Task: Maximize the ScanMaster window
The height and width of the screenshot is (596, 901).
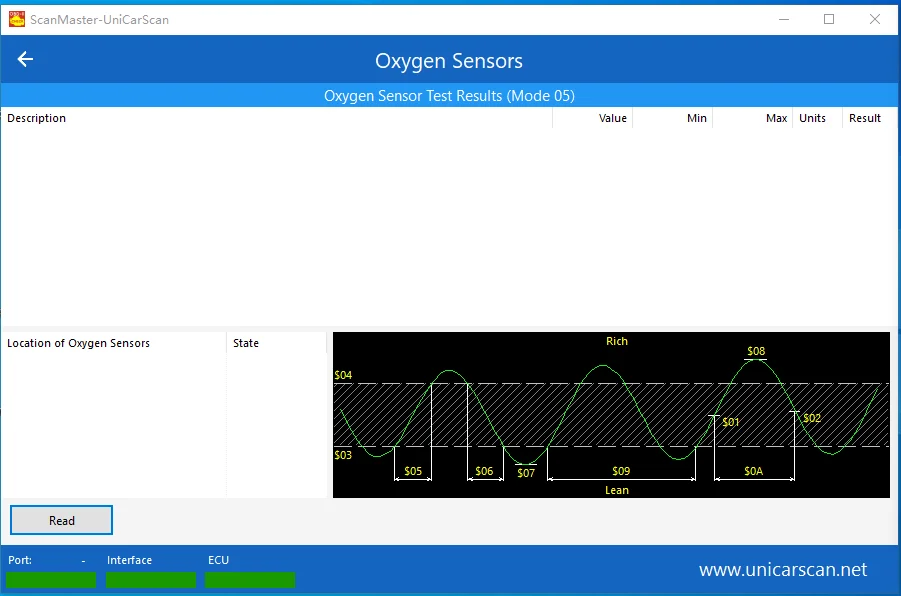Action: point(829,19)
